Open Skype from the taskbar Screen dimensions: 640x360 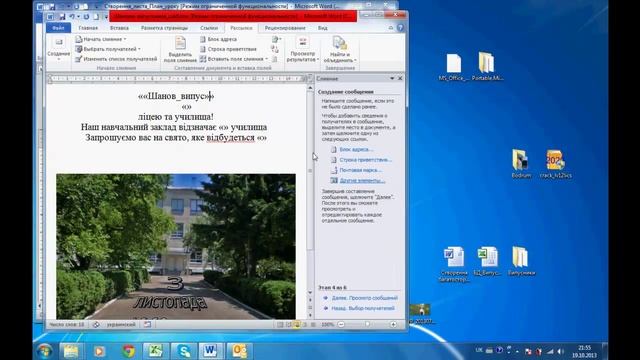point(184,351)
